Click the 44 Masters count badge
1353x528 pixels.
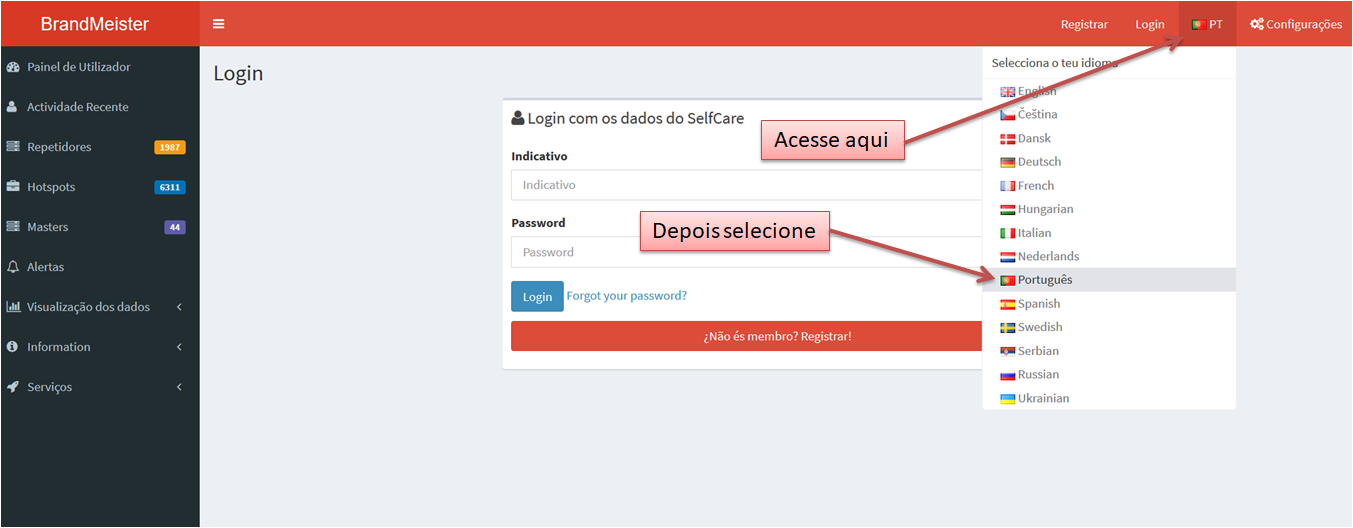tap(175, 228)
